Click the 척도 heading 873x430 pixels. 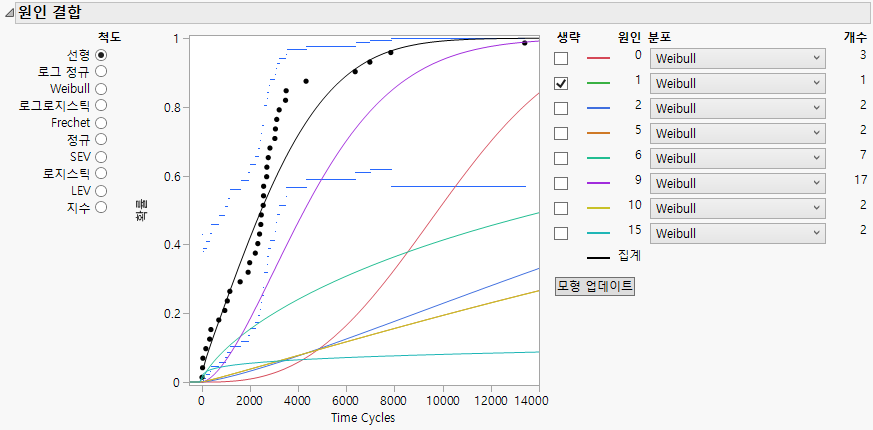(109, 37)
